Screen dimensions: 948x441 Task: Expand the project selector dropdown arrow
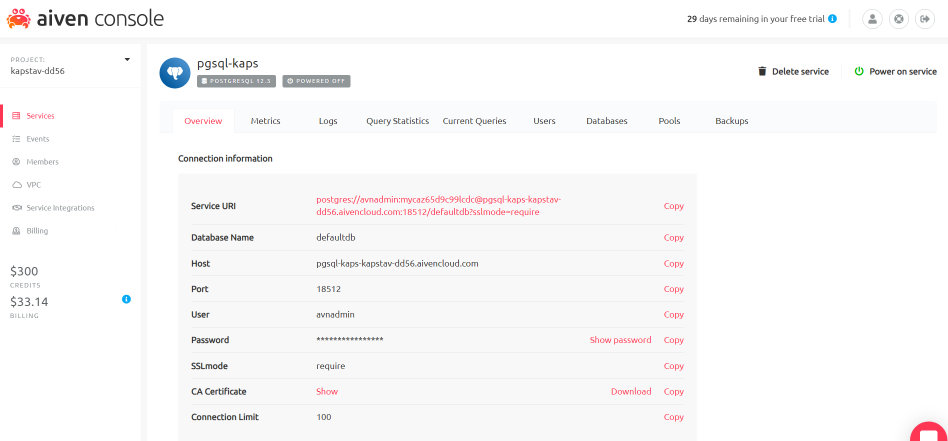pos(127,59)
